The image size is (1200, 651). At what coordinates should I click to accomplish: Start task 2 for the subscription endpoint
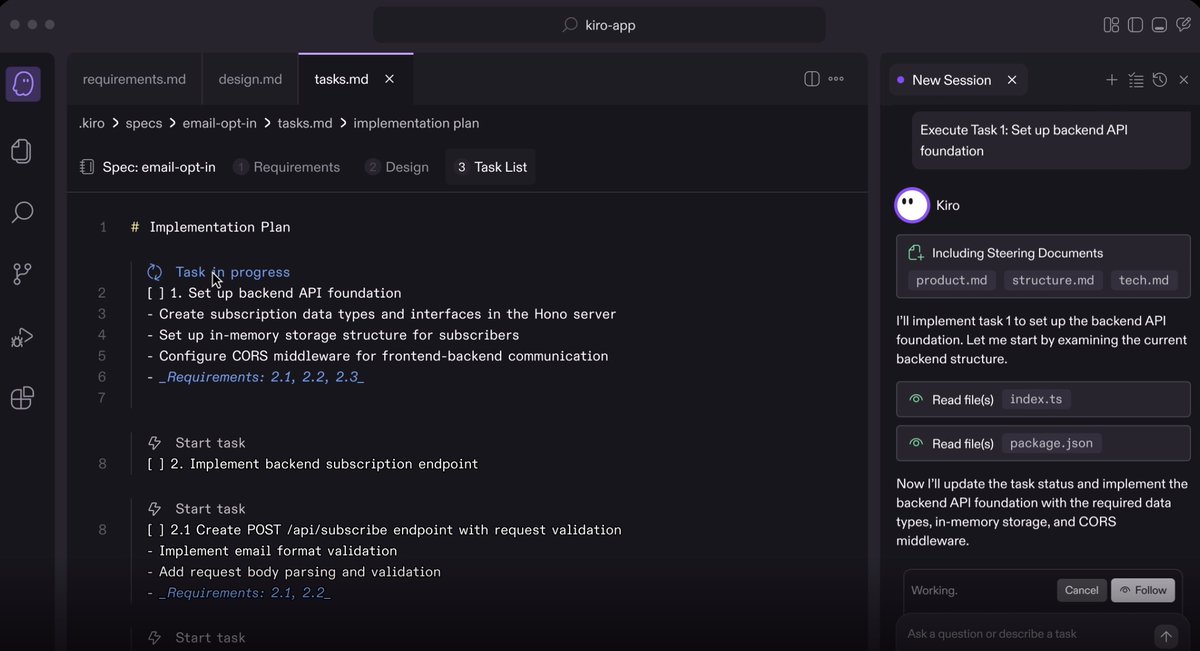tap(210, 441)
